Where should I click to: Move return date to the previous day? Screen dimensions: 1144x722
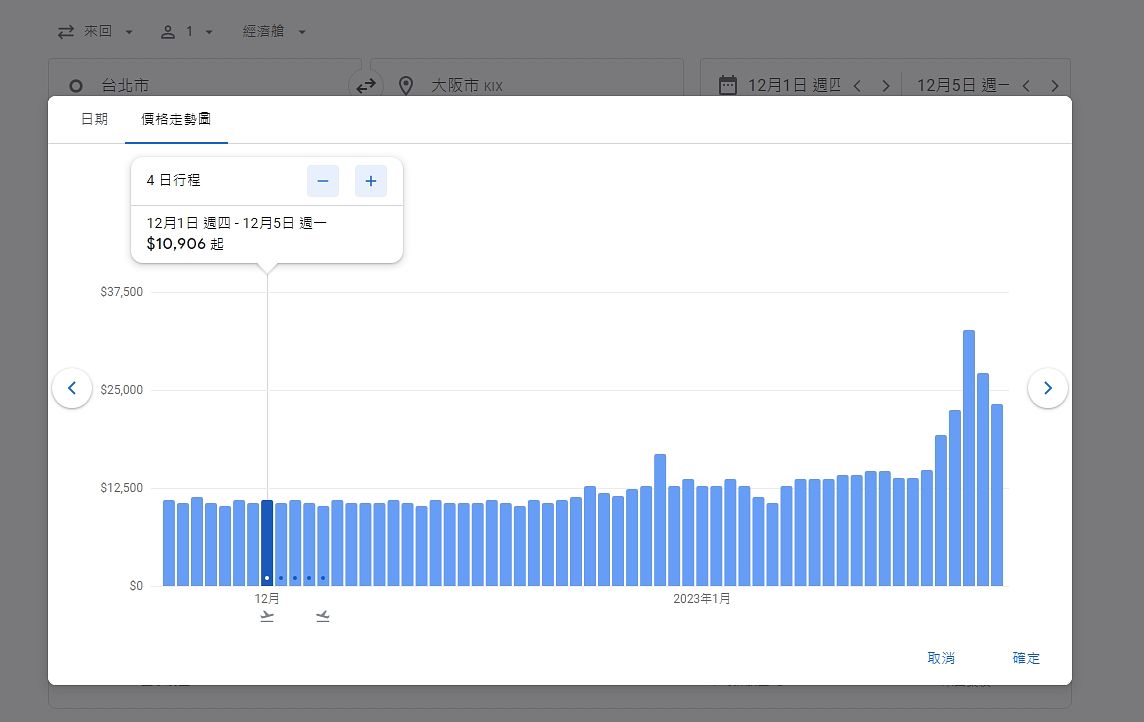[1026, 86]
